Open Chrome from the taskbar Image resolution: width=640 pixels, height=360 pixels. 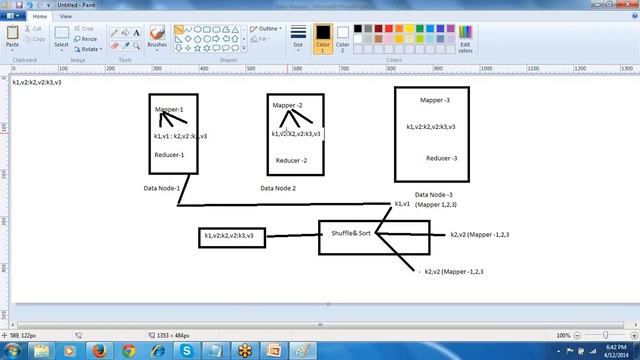click(129, 351)
